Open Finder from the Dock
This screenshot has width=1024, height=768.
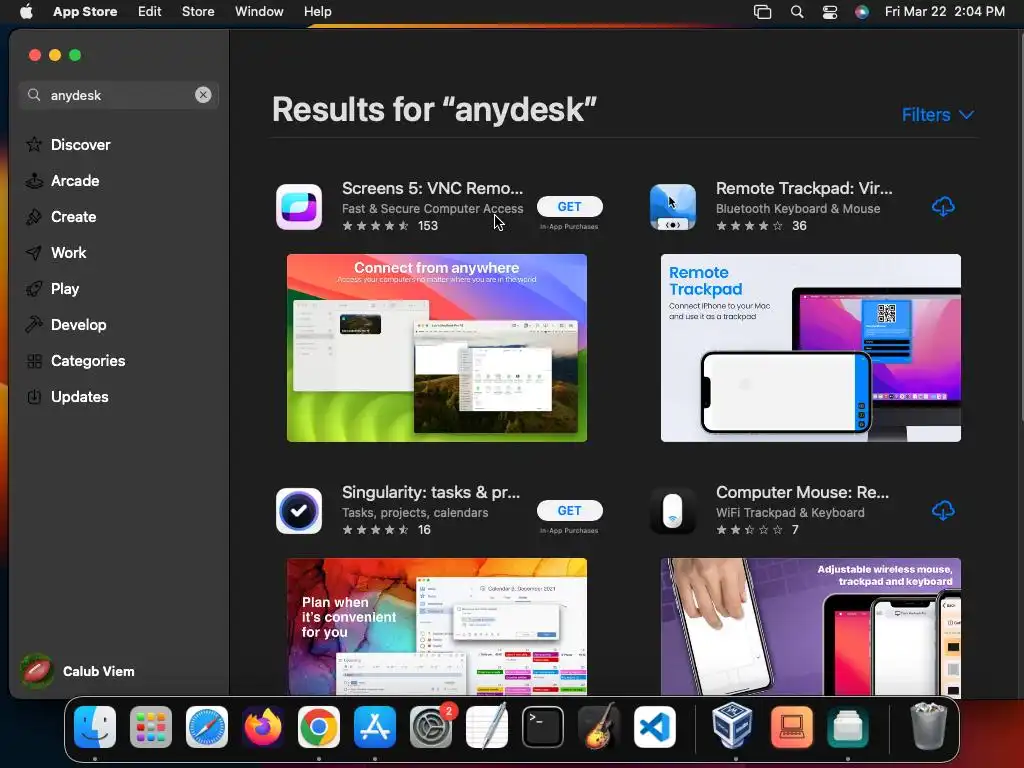95,727
